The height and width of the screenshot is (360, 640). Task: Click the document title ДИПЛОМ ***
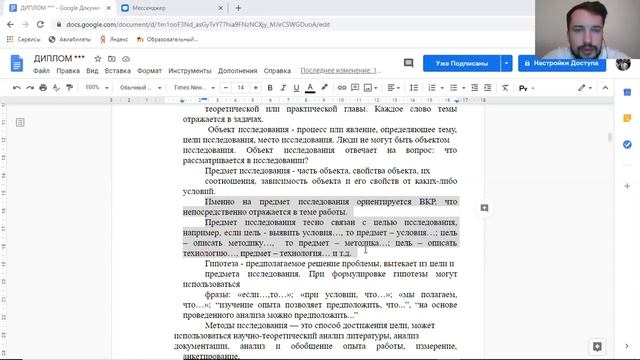[59, 58]
